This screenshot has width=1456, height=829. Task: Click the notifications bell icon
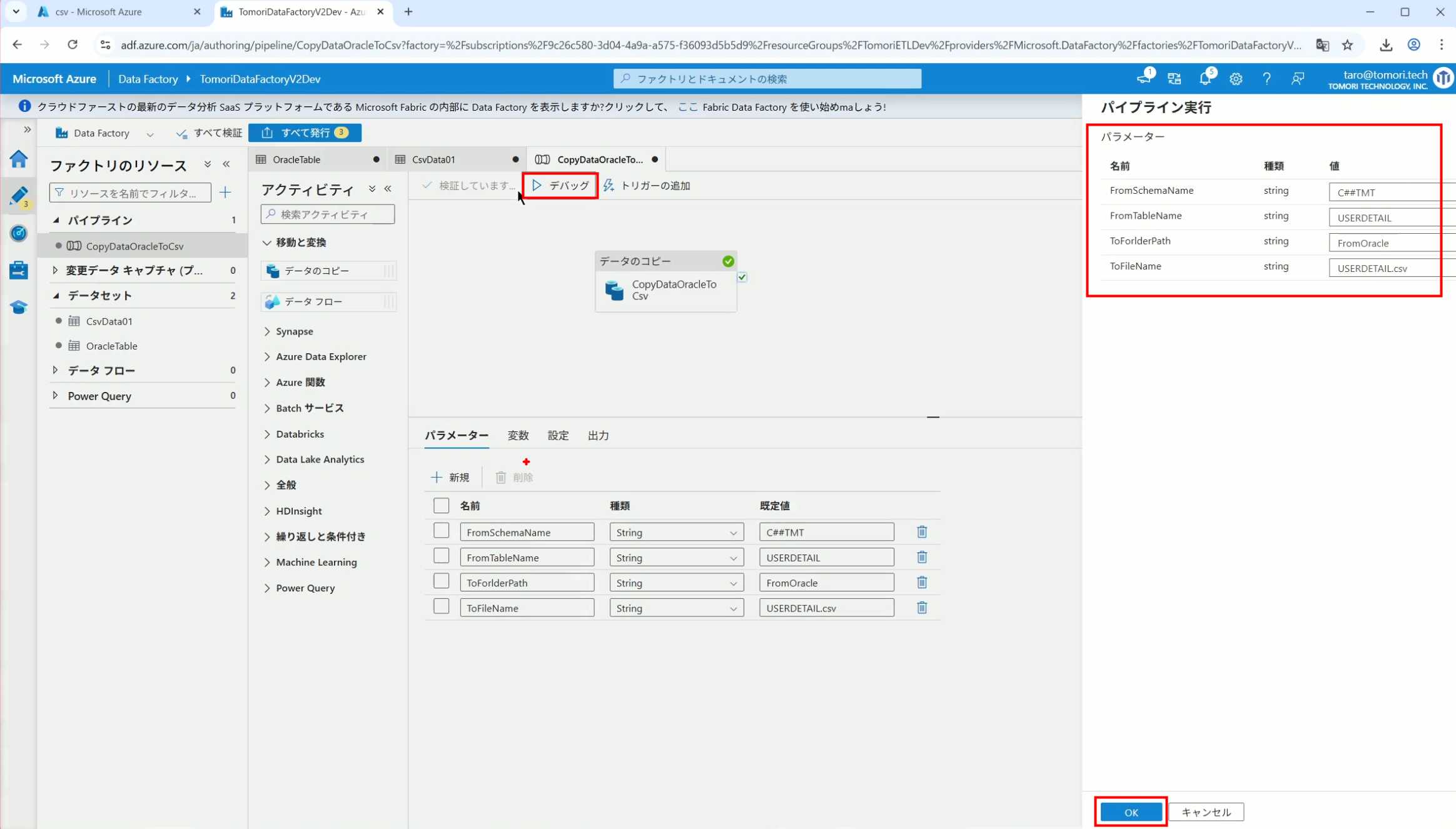click(1205, 79)
